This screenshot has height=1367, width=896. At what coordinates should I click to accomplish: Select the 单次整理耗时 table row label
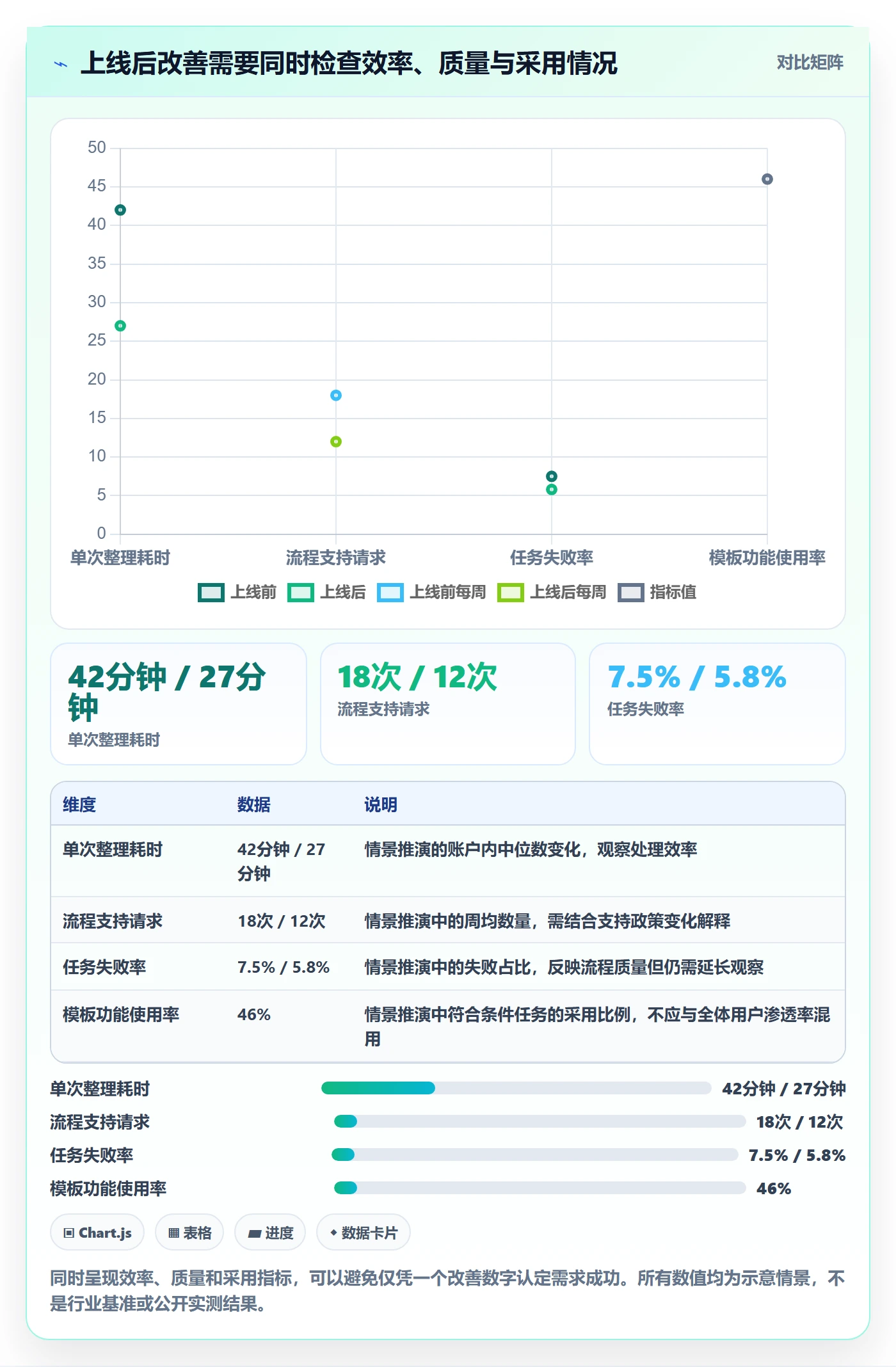pos(113,849)
